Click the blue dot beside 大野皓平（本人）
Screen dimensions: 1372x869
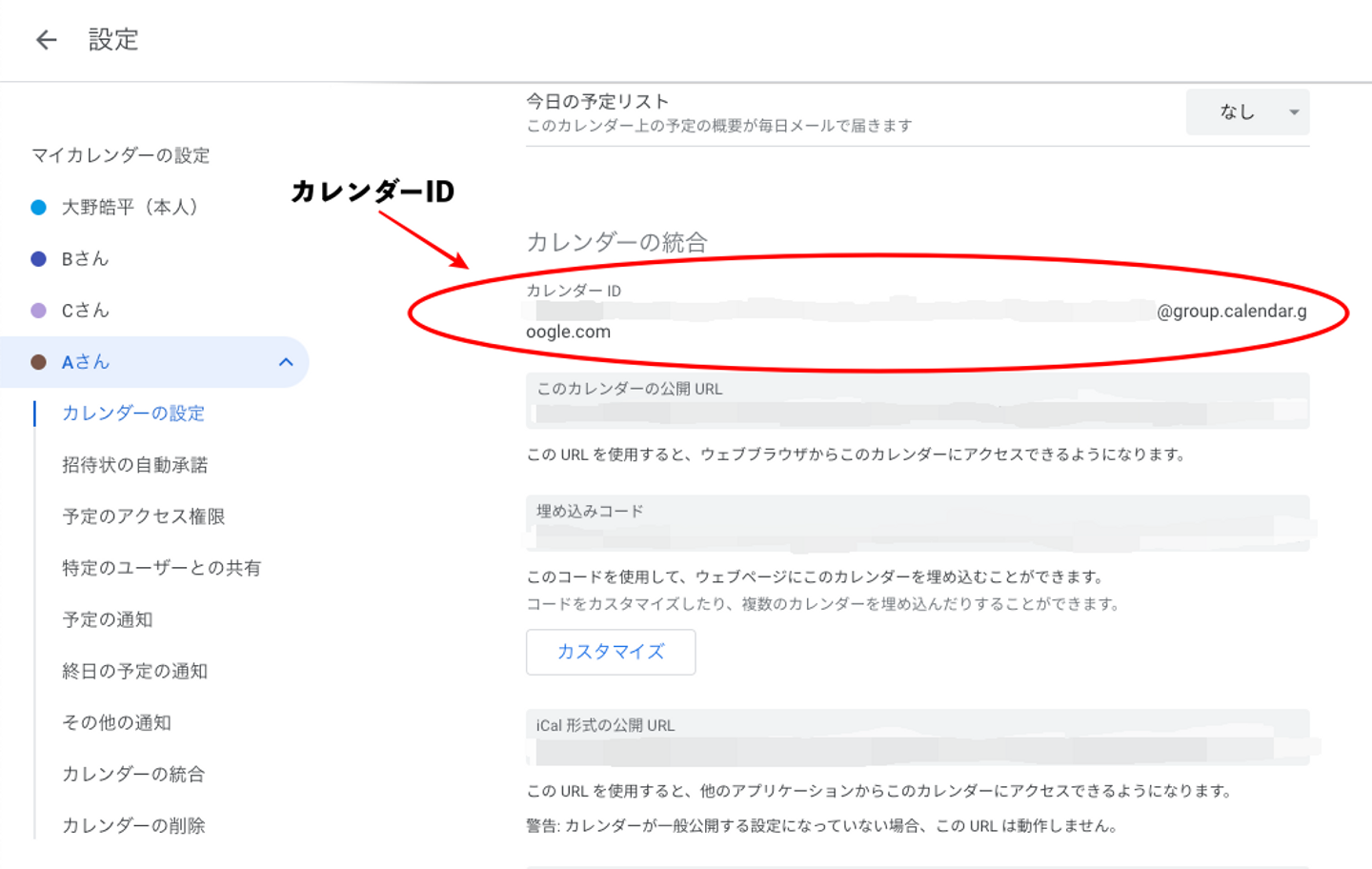[x=39, y=208]
